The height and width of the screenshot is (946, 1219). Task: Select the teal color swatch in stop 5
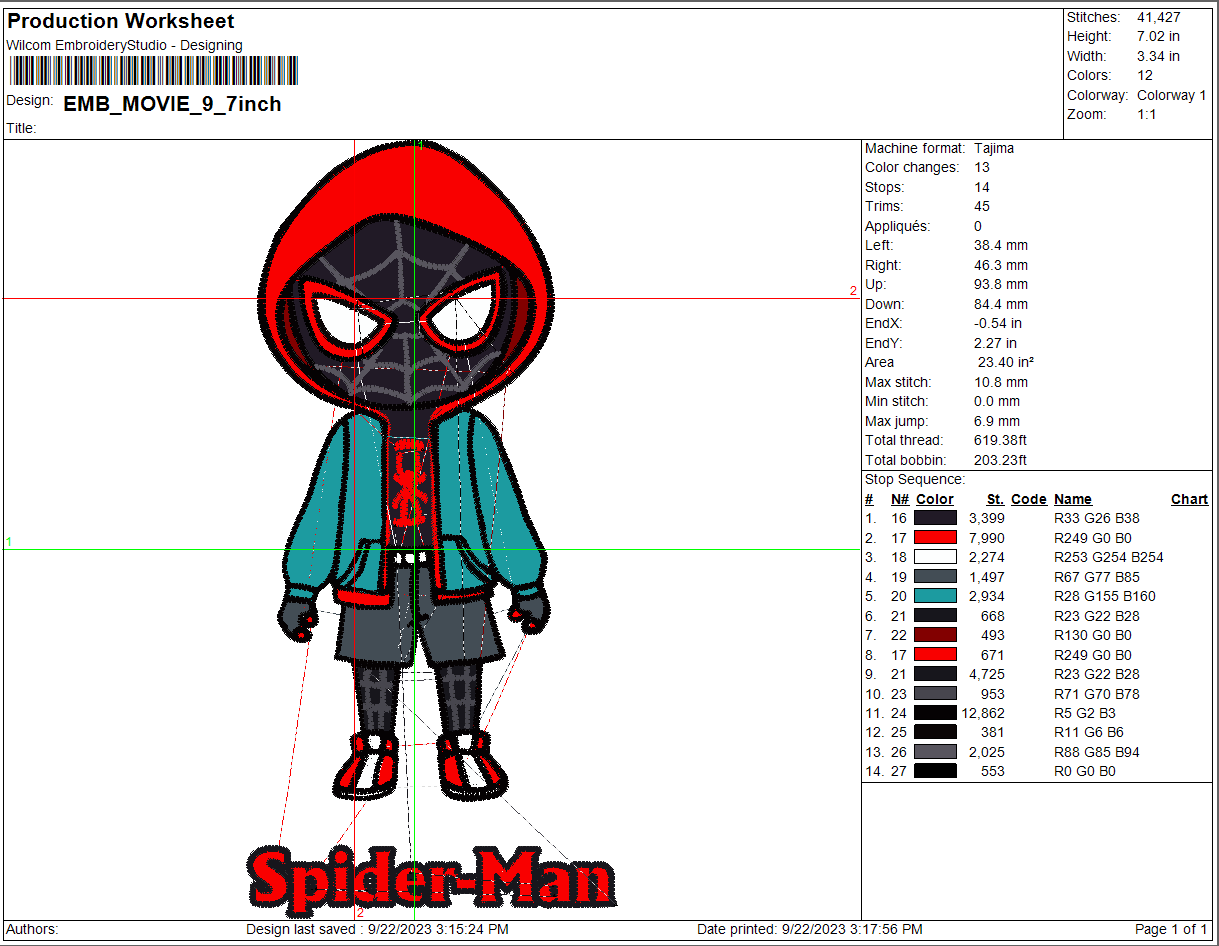935,596
